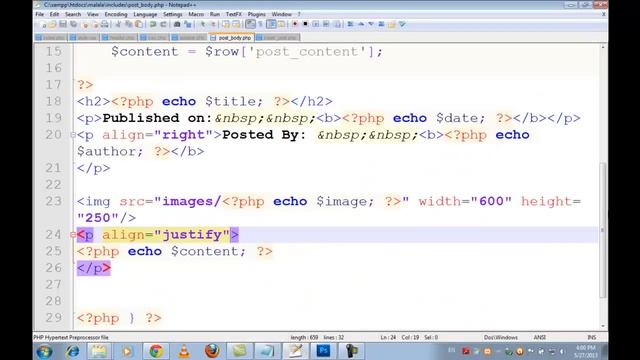Screen dimensions: 640x360
Task: Select the post_body.php tab
Action: pyautogui.click(x=231, y=38)
